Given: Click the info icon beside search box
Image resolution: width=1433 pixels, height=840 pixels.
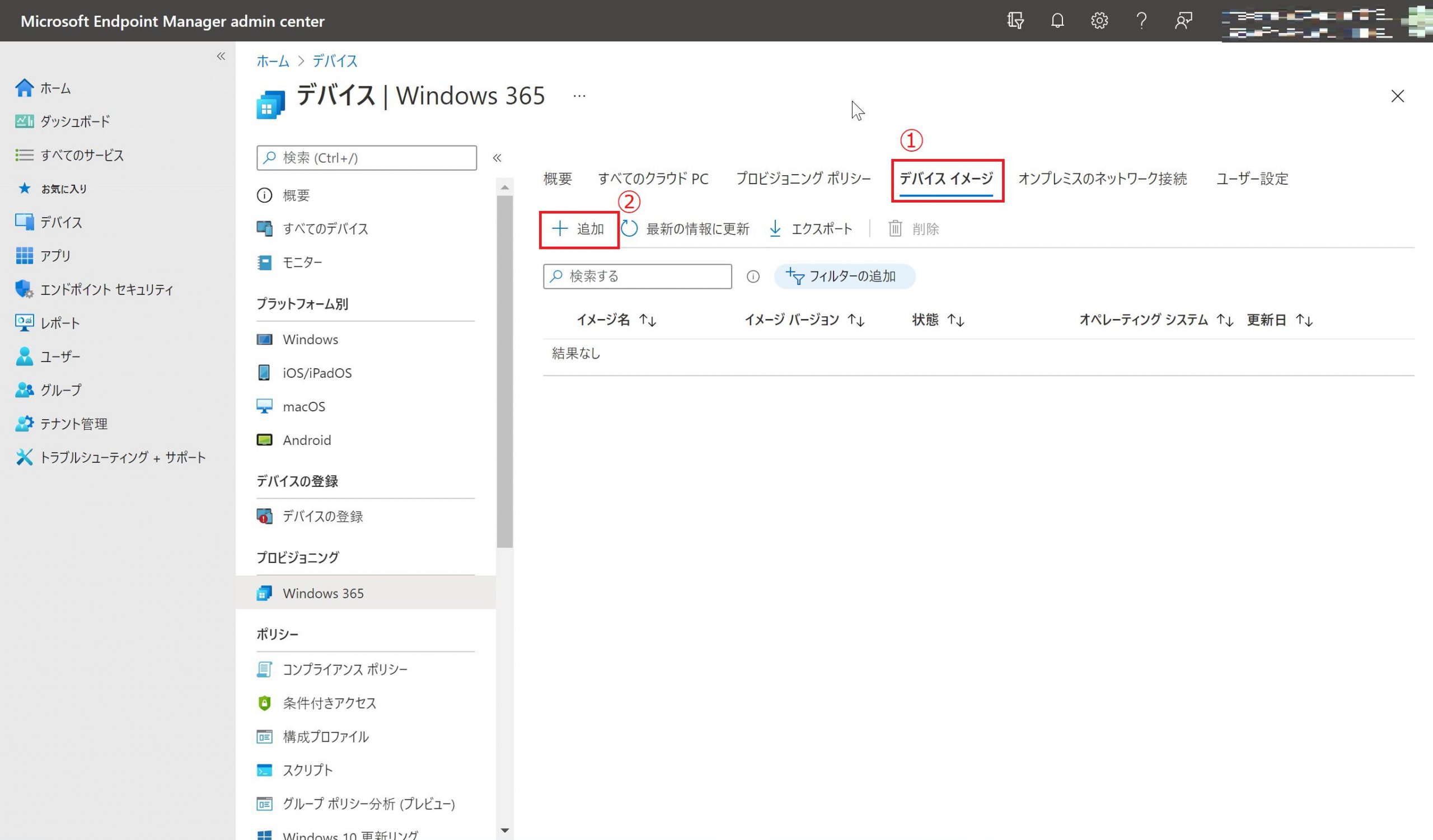Looking at the screenshot, I should tap(753, 276).
